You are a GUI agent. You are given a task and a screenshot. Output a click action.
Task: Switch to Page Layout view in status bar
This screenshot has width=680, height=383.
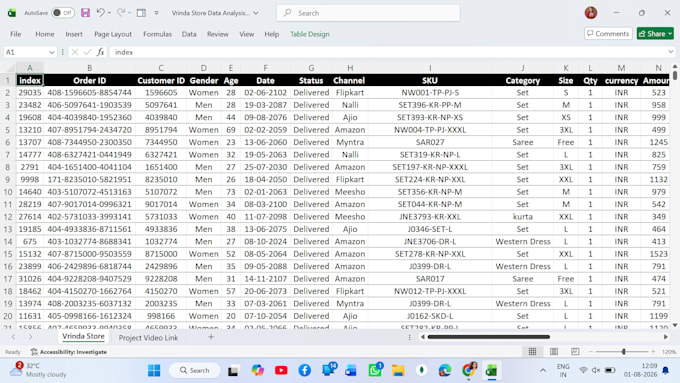554,351
